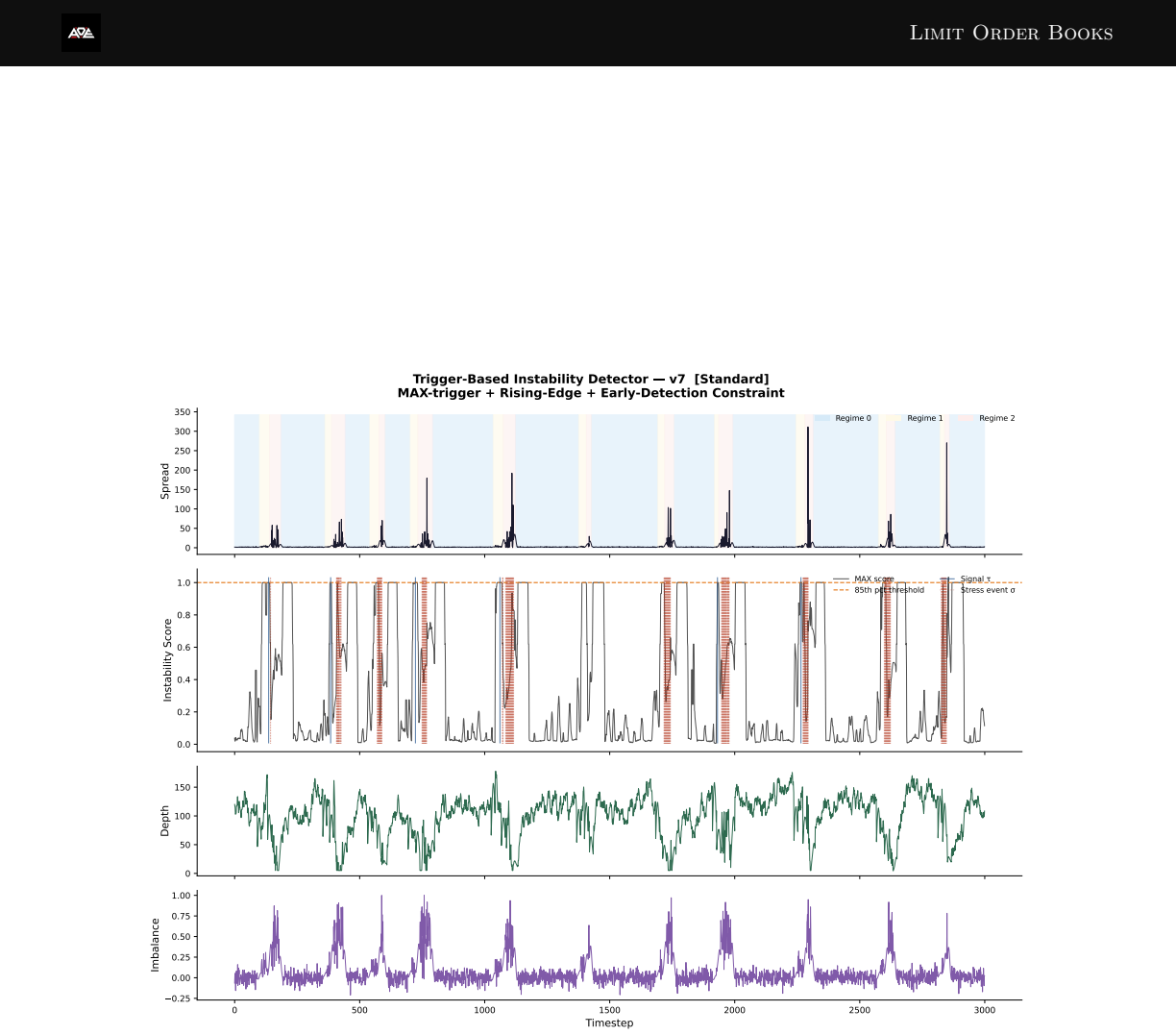Click the 'Instability Score' y-axis label
The height and width of the screenshot is (1035, 1176).
[x=168, y=660]
